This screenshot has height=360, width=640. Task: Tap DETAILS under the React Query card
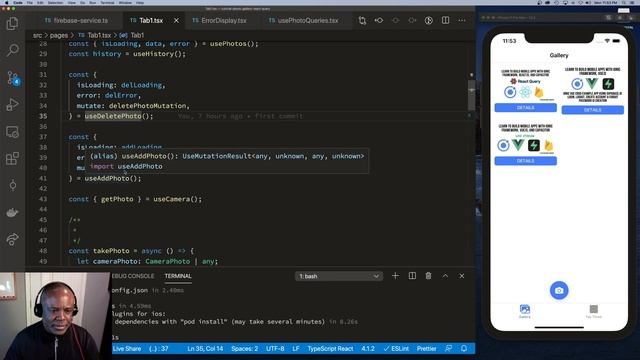[x=525, y=108]
